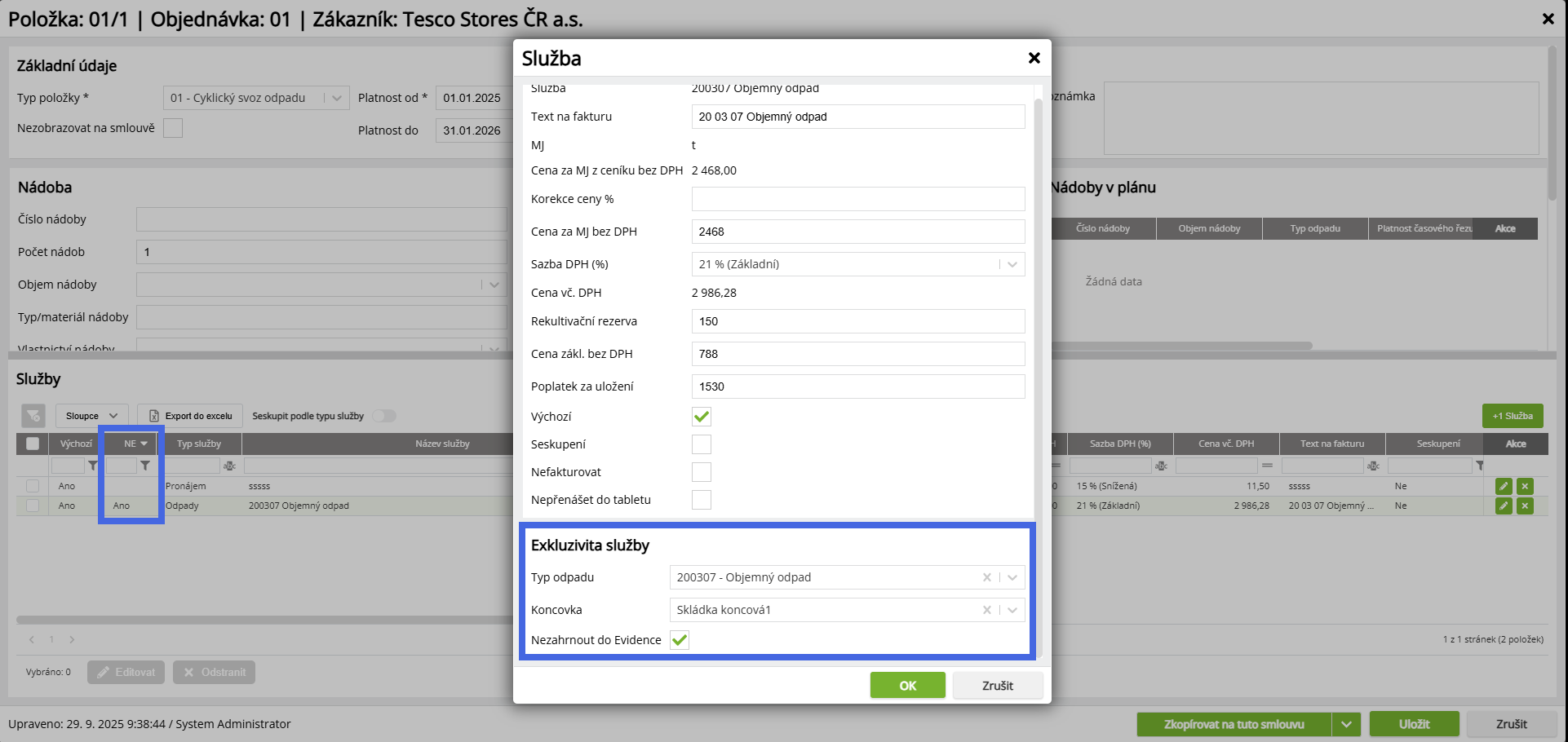Image resolution: width=1568 pixels, height=742 pixels.
Task: Click the Cena vč. DPH column header
Action: (1225, 444)
